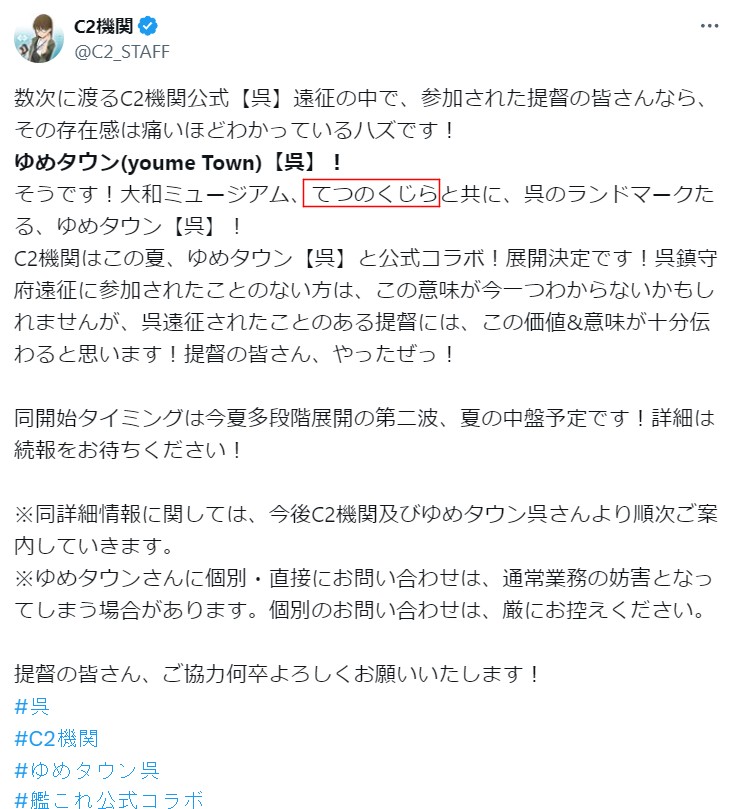This screenshot has width=733, height=809.
Task: Click the blue verified checkmark badge
Action: click(148, 26)
